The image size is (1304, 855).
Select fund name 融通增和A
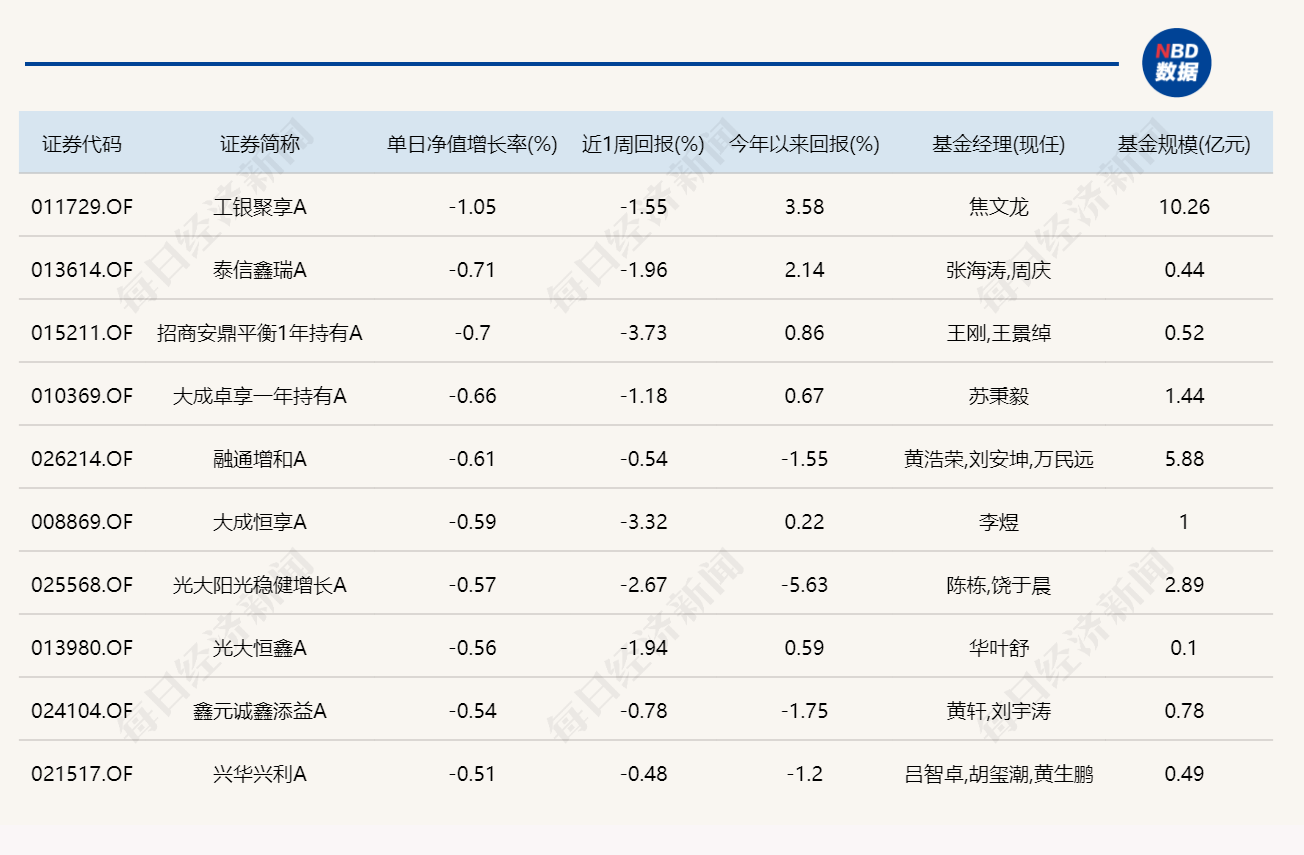[x=260, y=459]
